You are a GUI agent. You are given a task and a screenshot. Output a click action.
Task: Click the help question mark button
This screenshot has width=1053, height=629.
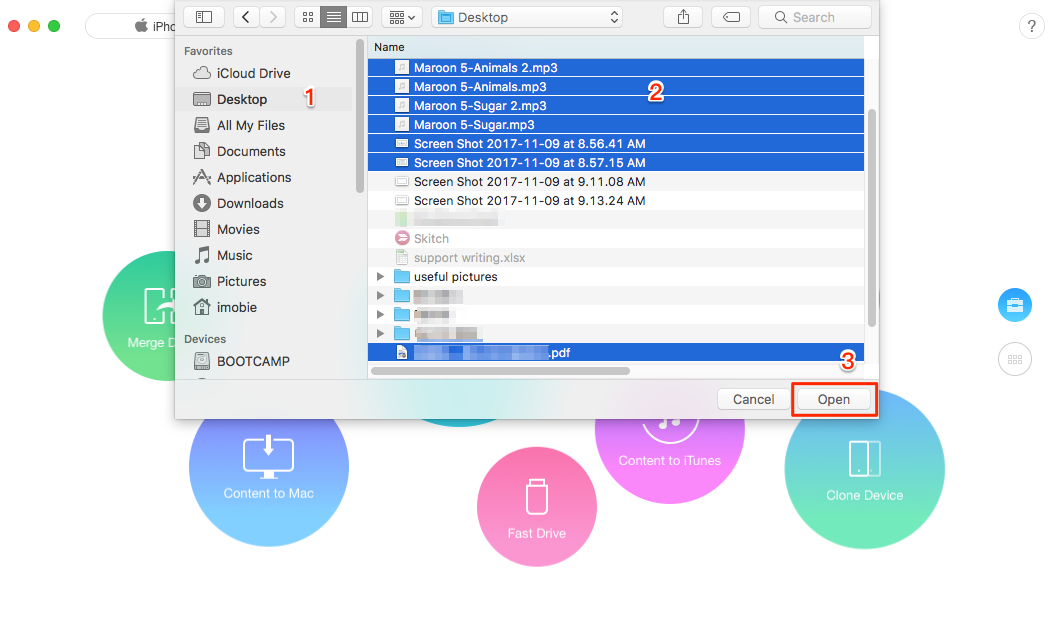tap(1032, 27)
